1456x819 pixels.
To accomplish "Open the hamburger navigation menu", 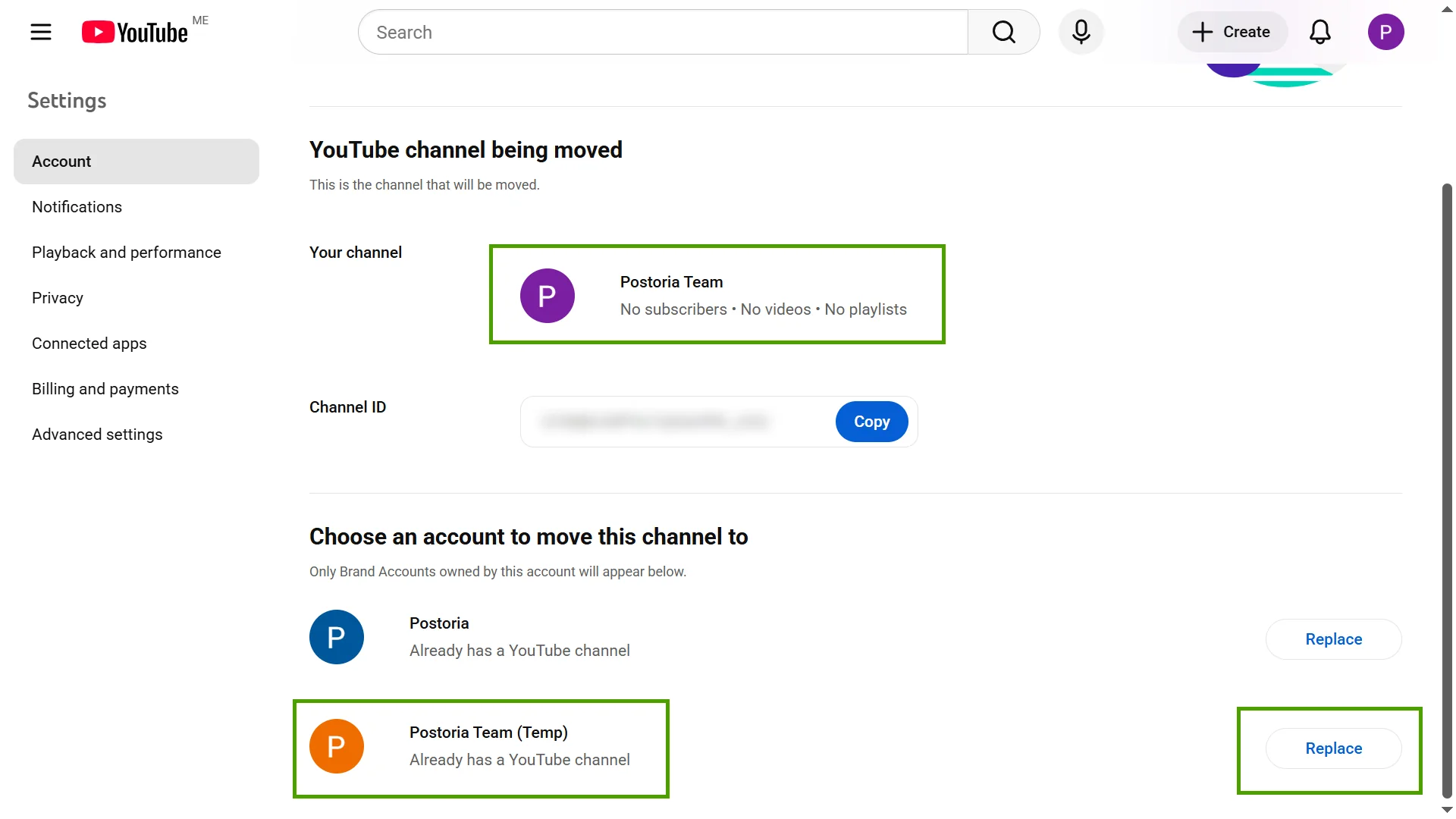I will click(x=41, y=32).
